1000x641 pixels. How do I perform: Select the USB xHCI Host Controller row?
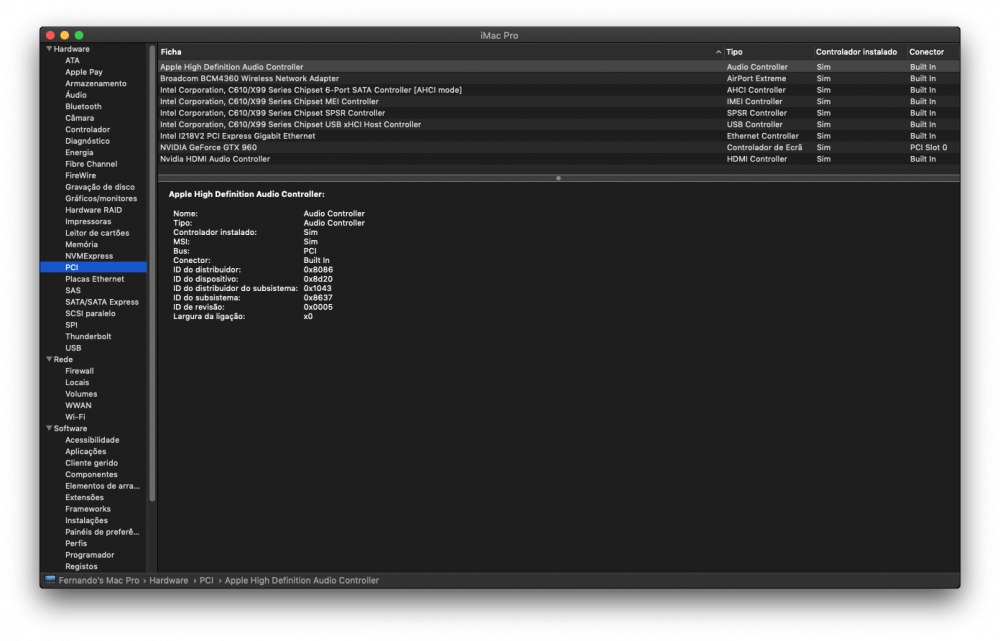[x=558, y=124]
